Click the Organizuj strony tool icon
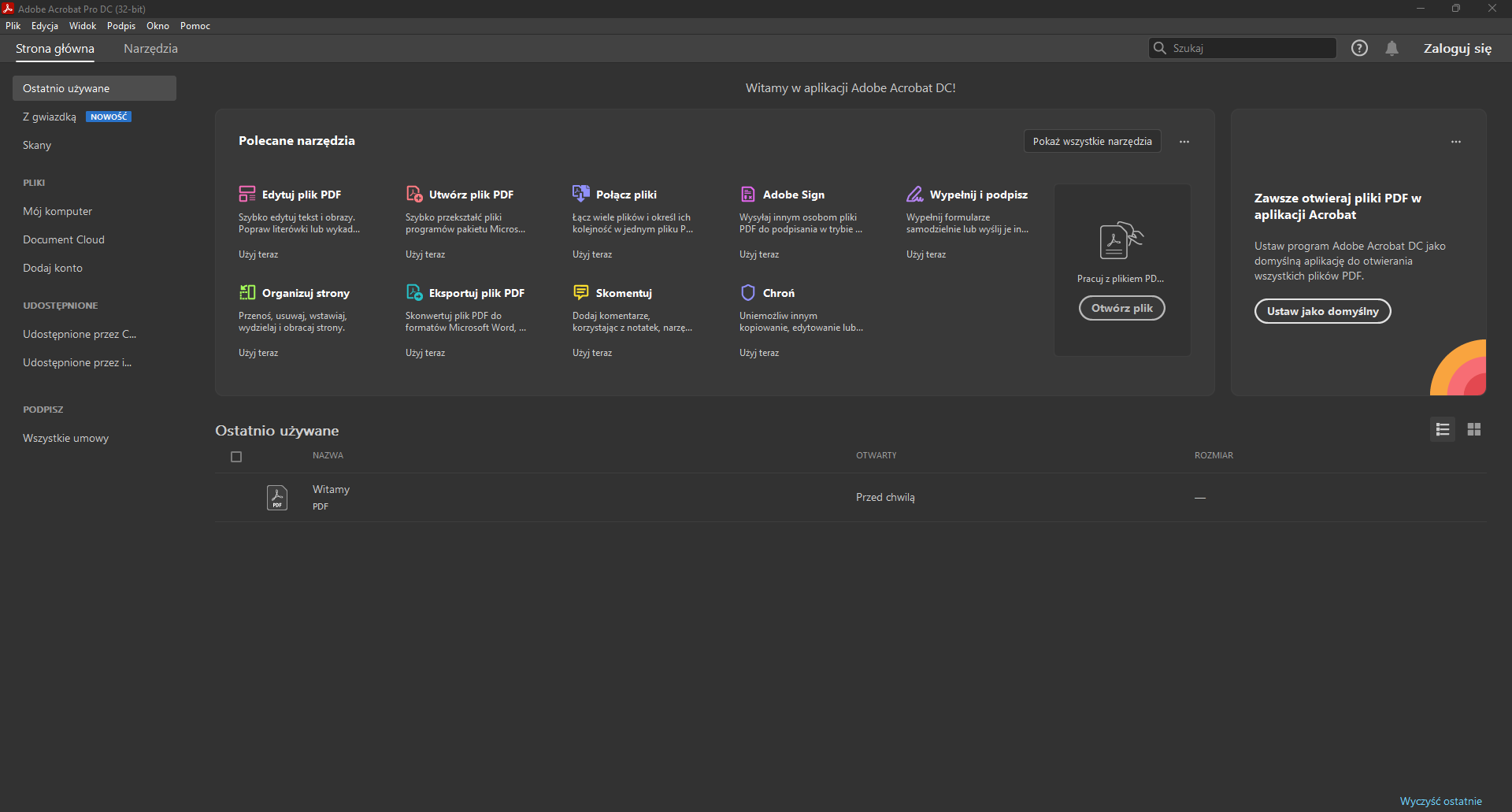Viewport: 1512px width, 812px height. tap(247, 292)
